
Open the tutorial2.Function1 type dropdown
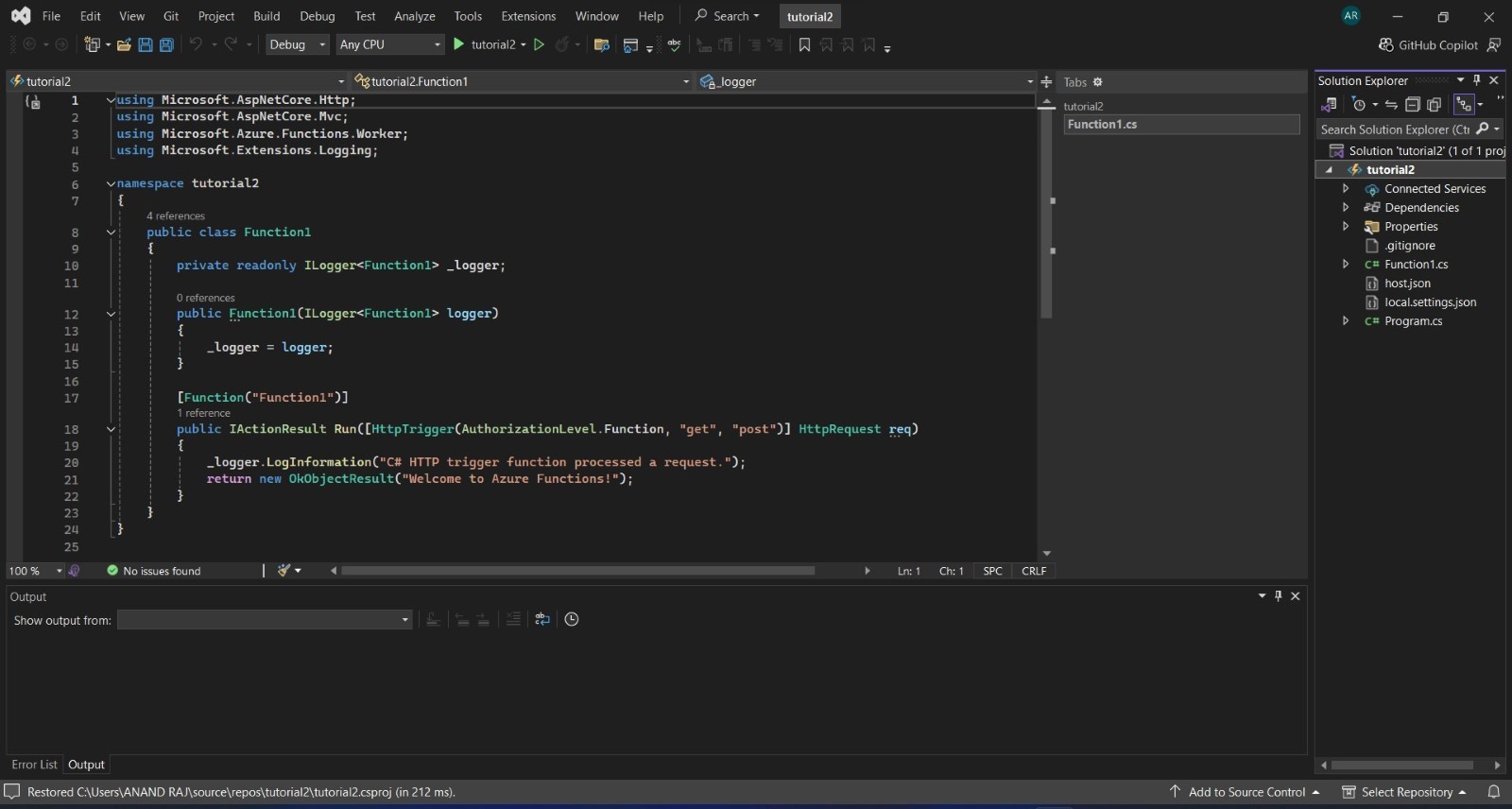[523, 81]
